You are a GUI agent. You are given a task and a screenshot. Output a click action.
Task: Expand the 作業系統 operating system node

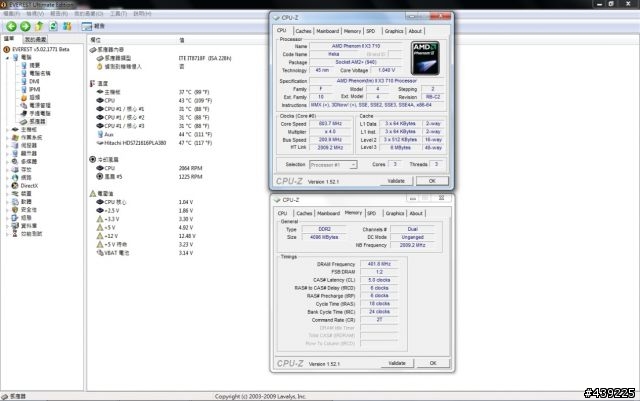pos(7,138)
